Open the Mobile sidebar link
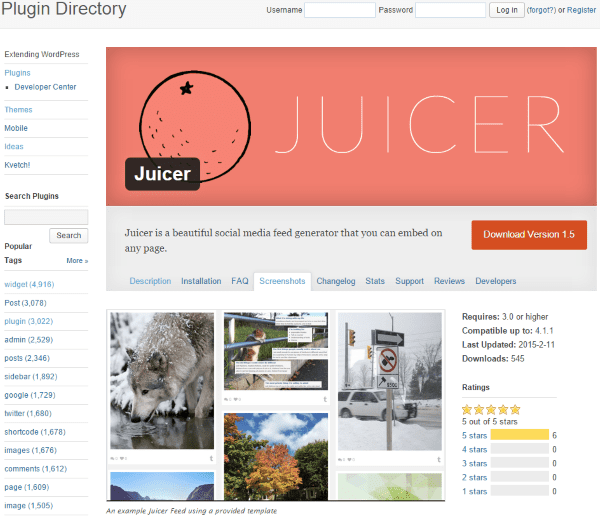Image resolution: width=600 pixels, height=516 pixels. point(16,128)
